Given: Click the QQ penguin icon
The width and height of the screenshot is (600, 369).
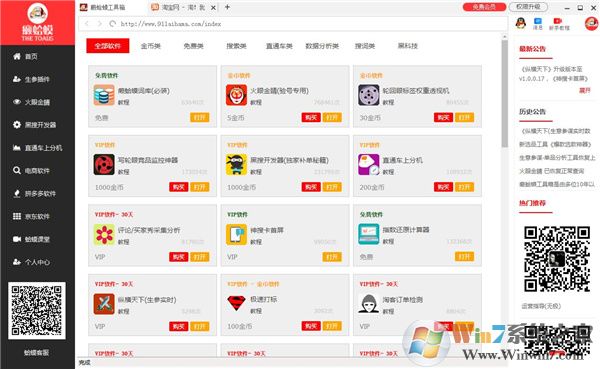Looking at the screenshot, I should tap(520, 23).
